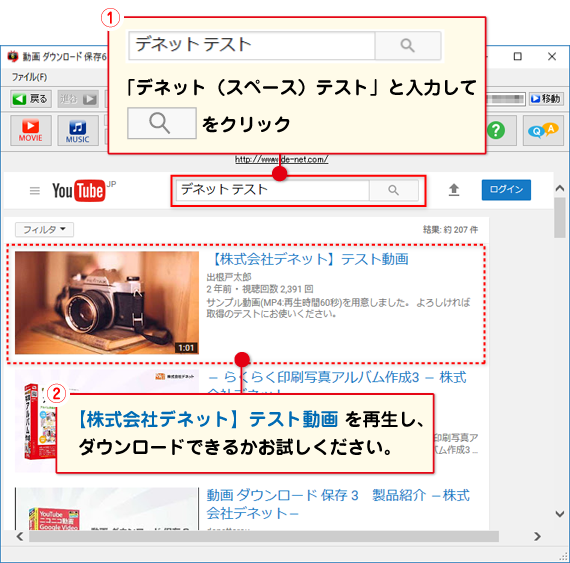The width and height of the screenshot is (570, 563).
Task: Click the vertical scrollbar thumb
Action: pyautogui.click(x=560, y=217)
